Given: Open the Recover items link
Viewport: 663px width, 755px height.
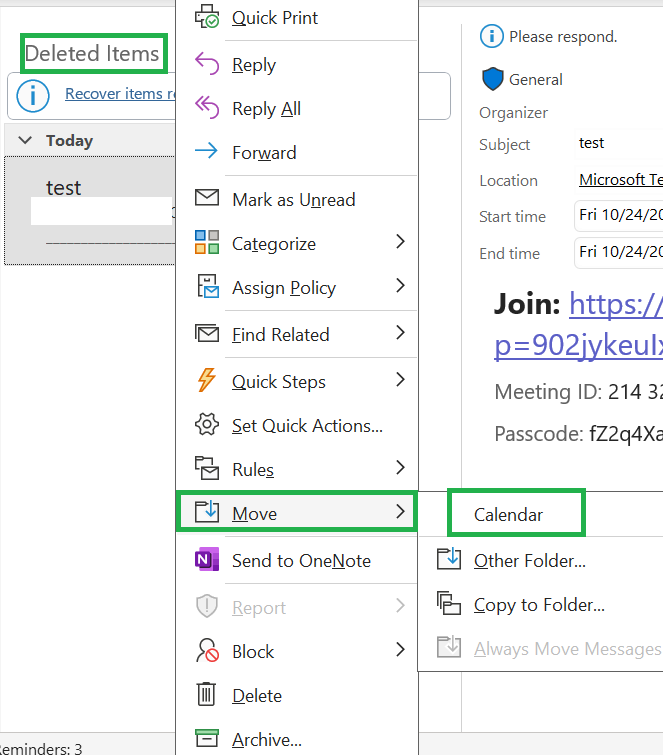Looking at the screenshot, I should tap(120, 93).
